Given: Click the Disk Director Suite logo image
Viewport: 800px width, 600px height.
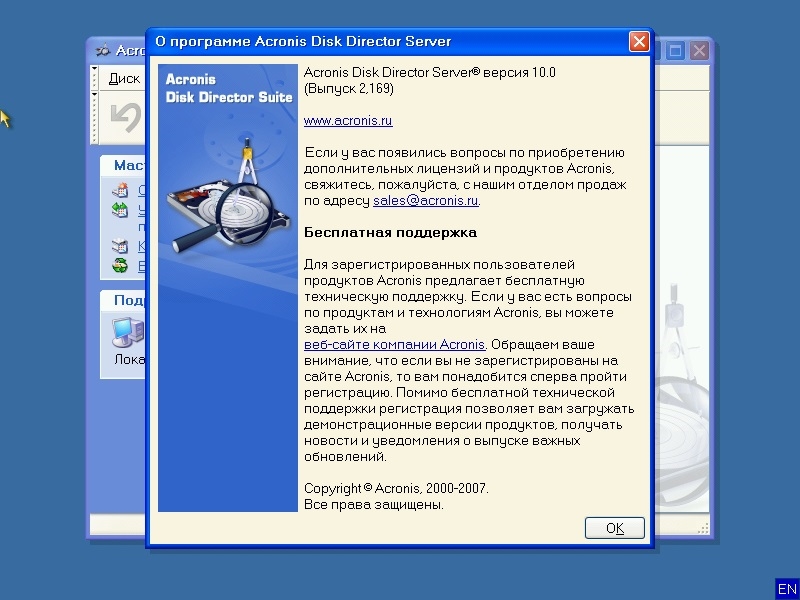Looking at the screenshot, I should click(228, 288).
